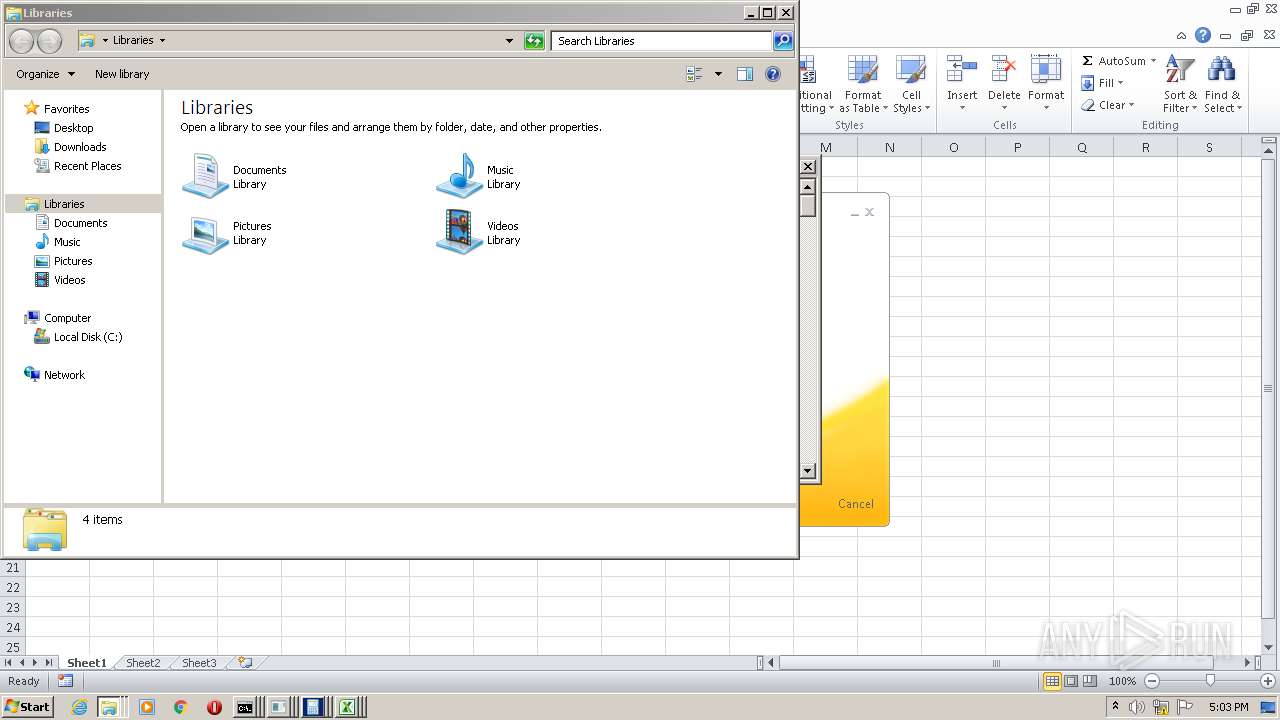Open the view options dropdown arrow in Explorer
The image size is (1280, 720).
tap(718, 74)
